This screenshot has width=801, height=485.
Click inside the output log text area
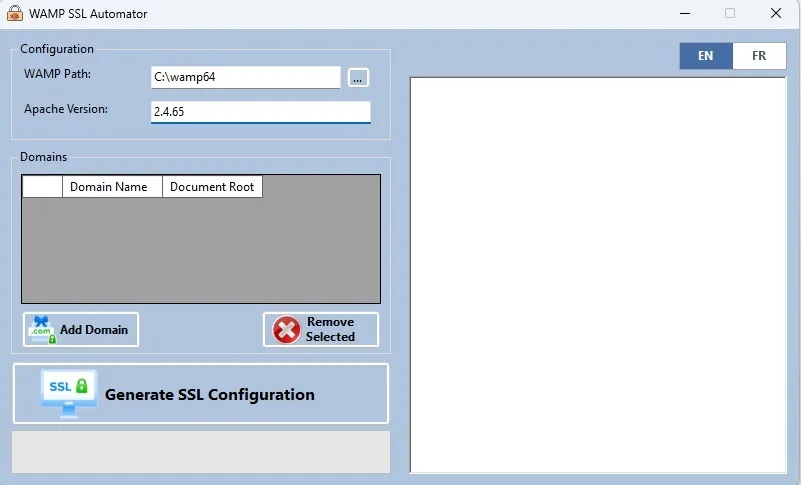point(598,275)
